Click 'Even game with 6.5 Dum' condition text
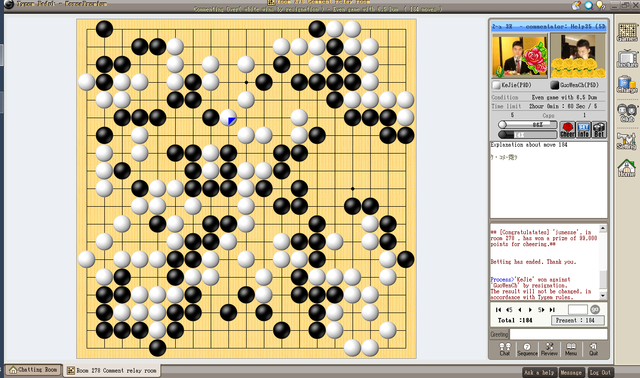Image resolution: width=640 pixels, height=378 pixels. coord(564,97)
